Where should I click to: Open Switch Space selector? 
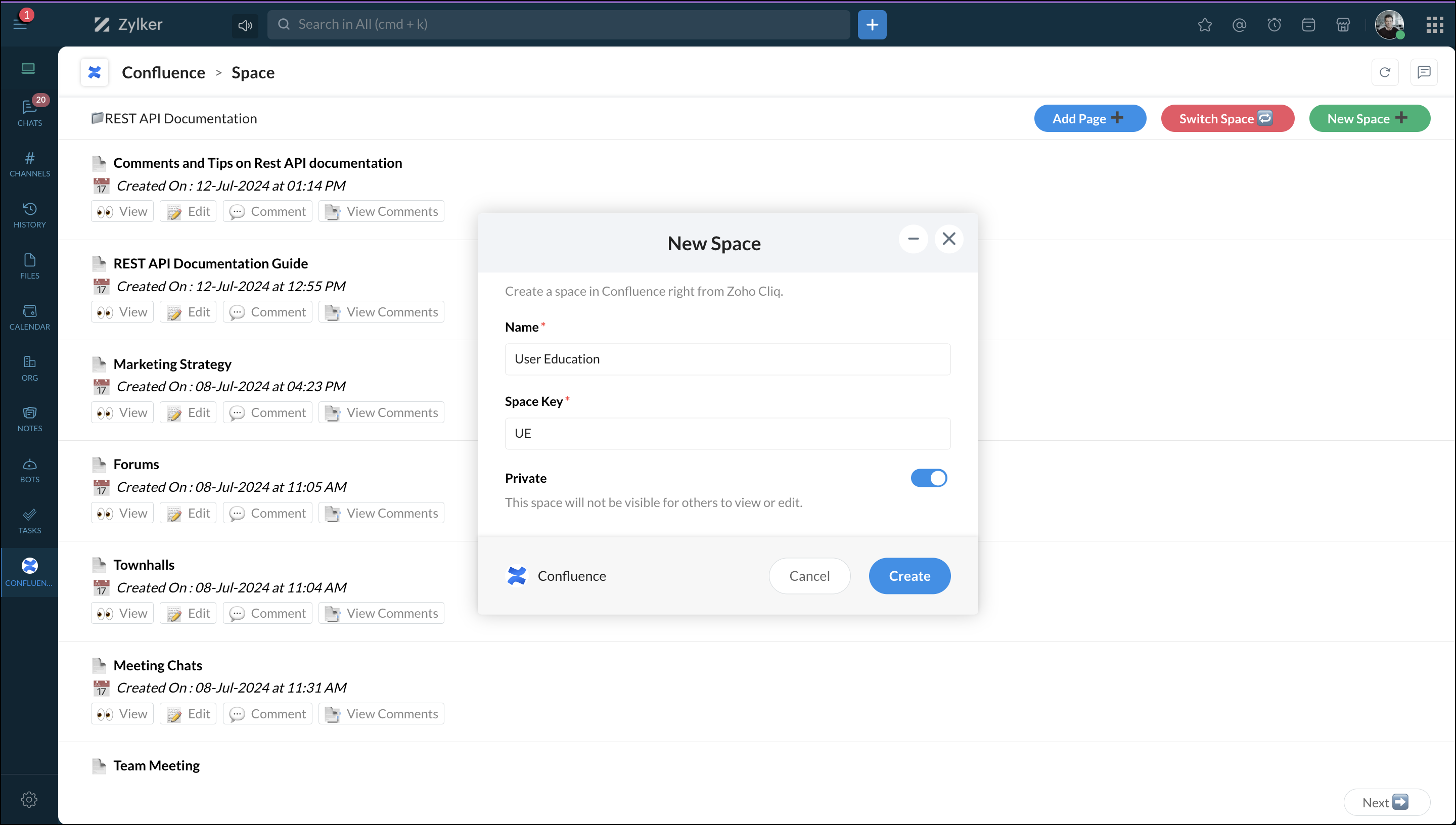(x=1226, y=118)
